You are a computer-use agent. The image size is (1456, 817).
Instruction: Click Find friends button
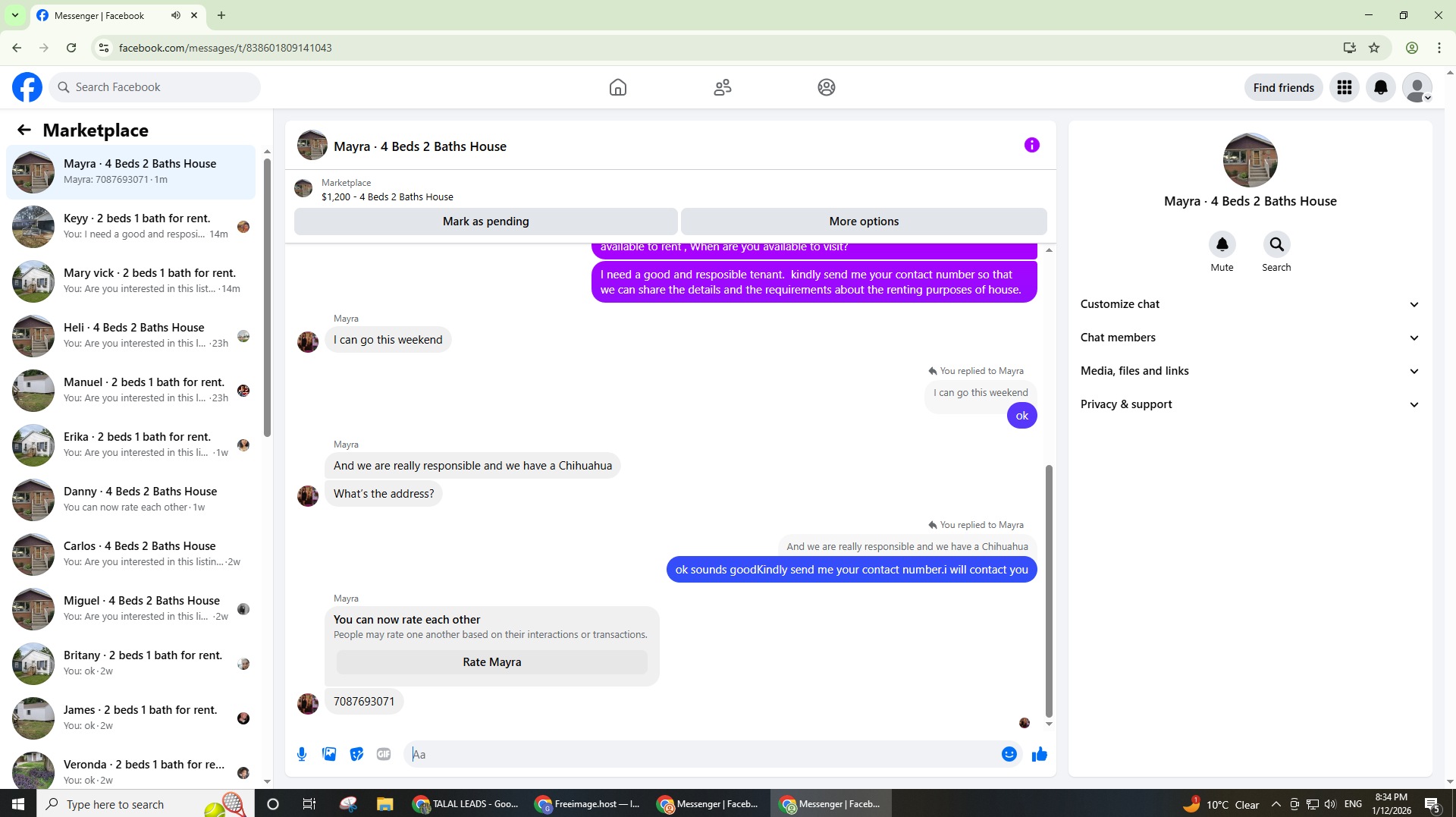click(x=1283, y=87)
